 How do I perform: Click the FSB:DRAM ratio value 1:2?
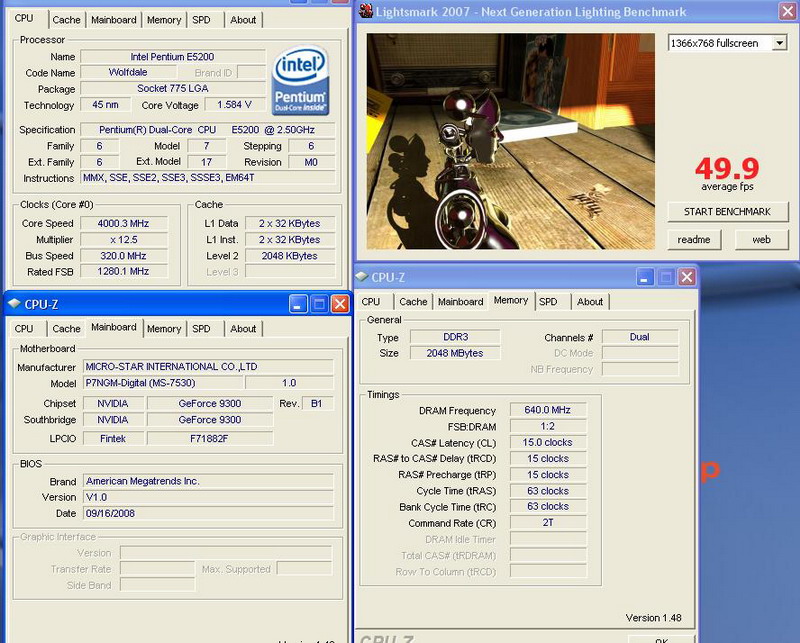[x=548, y=426]
